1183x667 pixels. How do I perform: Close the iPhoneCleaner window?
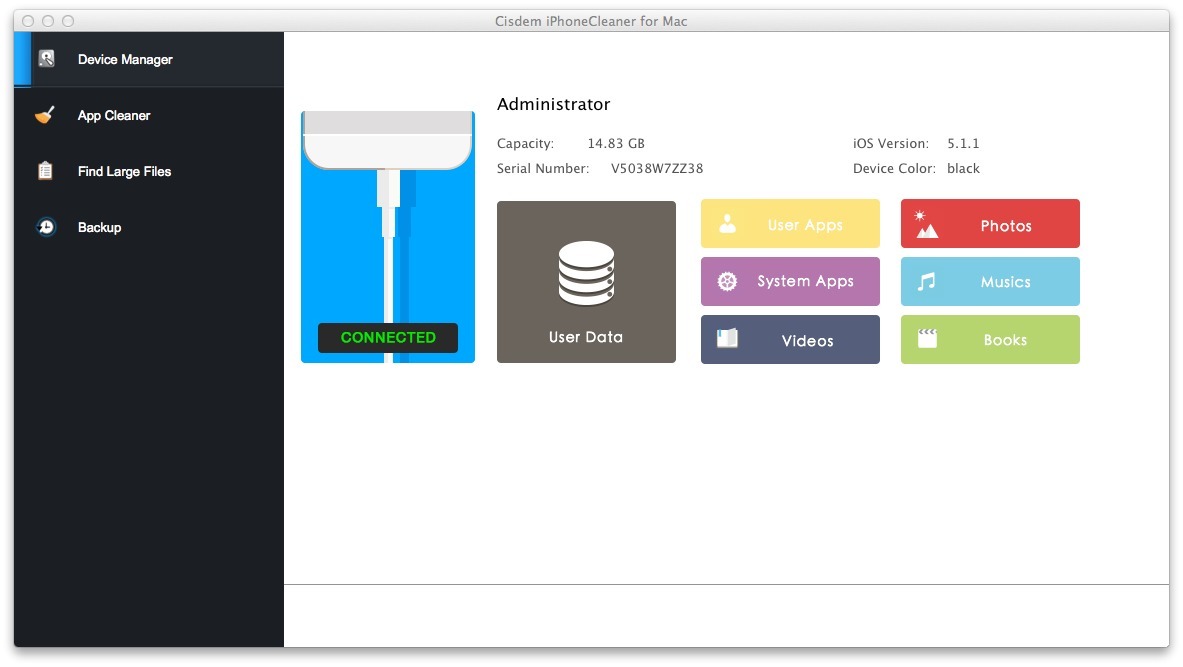tap(28, 21)
